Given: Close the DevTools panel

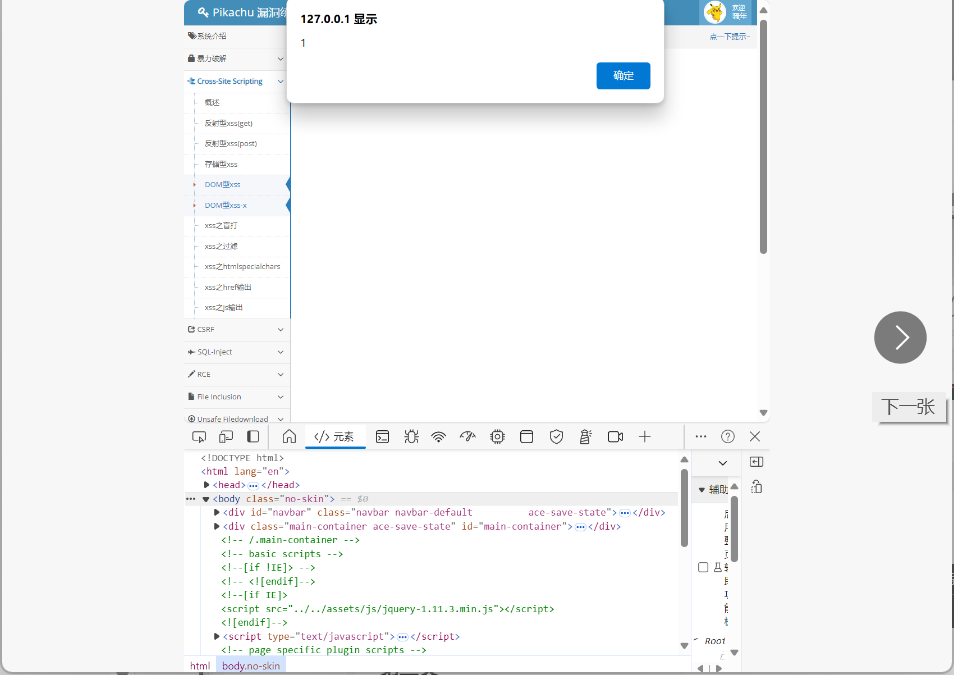Looking at the screenshot, I should pos(755,436).
